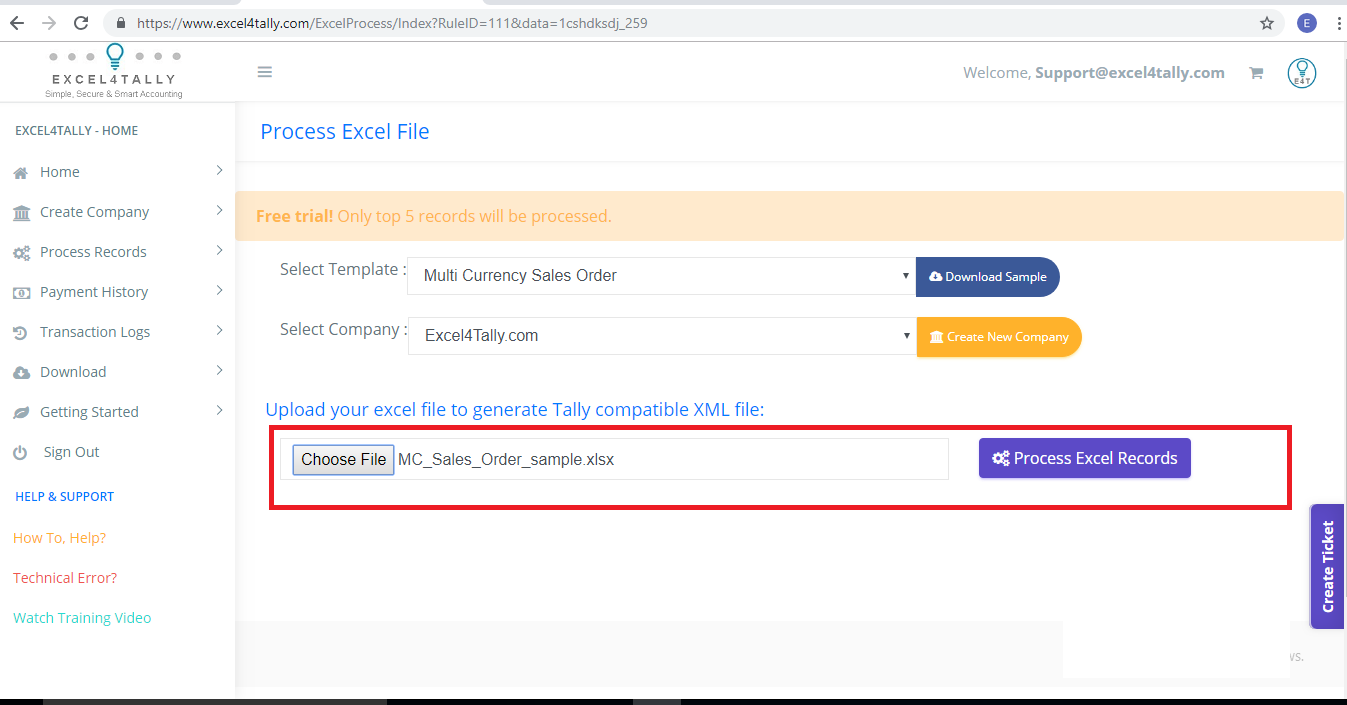Open Process Records menu item
The height and width of the screenshot is (705, 1347).
[93, 252]
